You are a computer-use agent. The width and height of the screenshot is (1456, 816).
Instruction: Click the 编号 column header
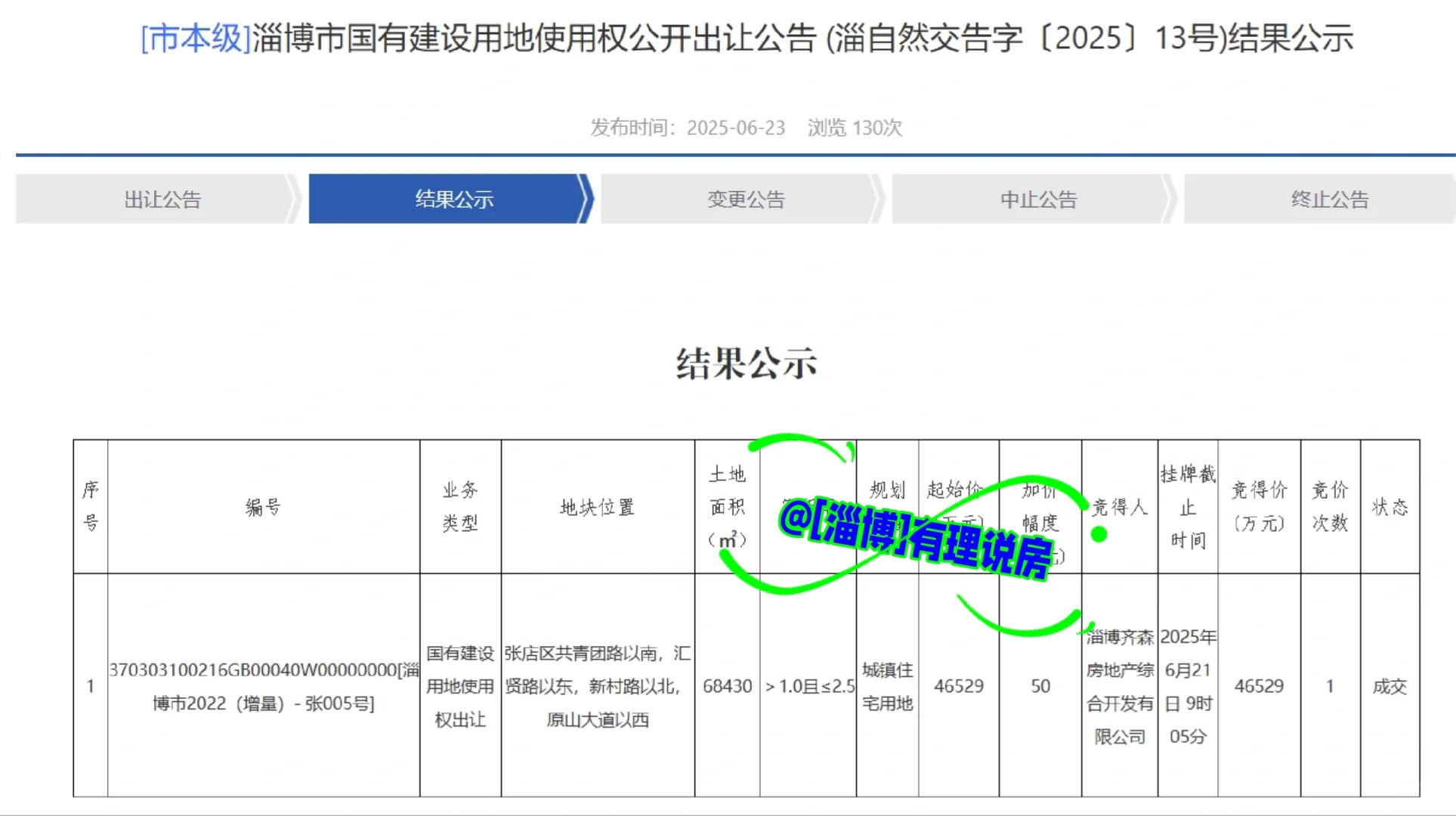coord(264,506)
